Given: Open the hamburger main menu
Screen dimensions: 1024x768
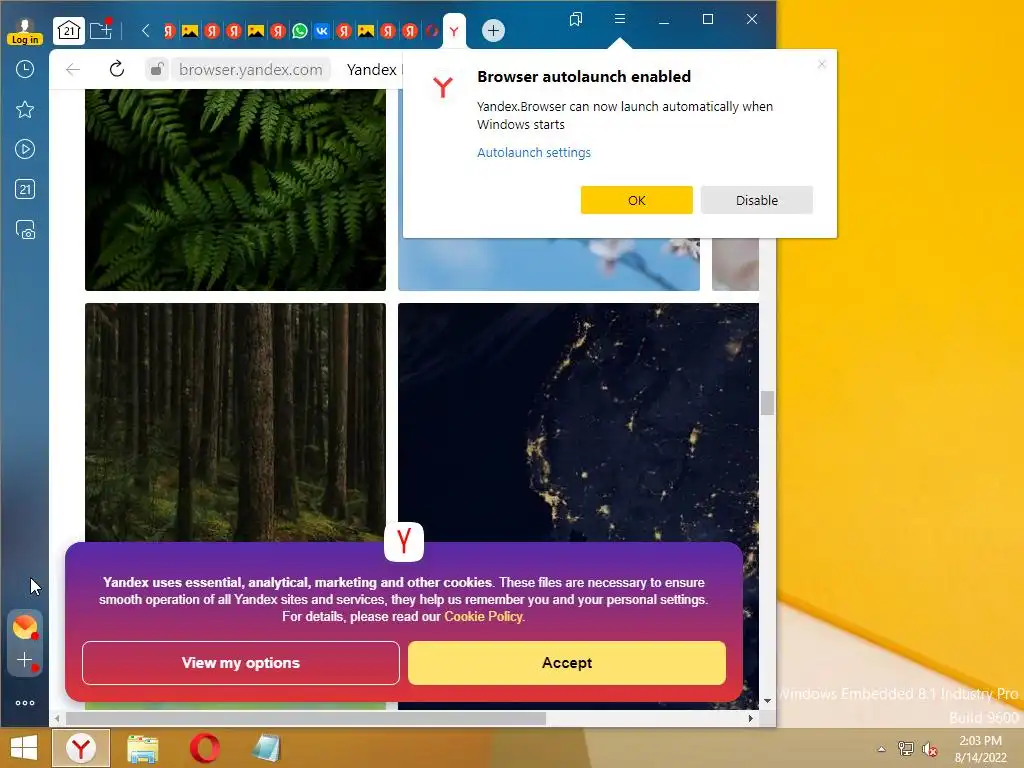Looking at the screenshot, I should click(620, 19).
